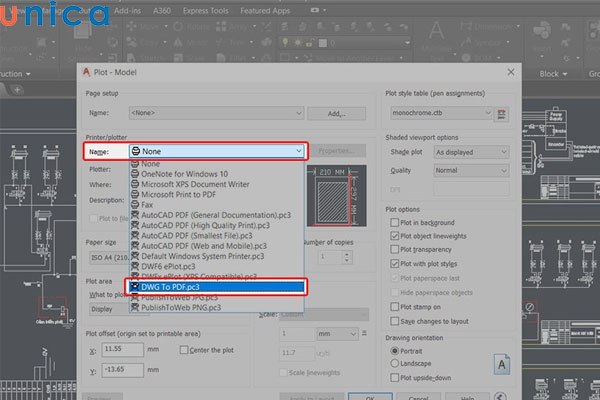The height and width of the screenshot is (400, 600).
Task: Open the printer/plotter Name dropdown
Action: coord(217,152)
